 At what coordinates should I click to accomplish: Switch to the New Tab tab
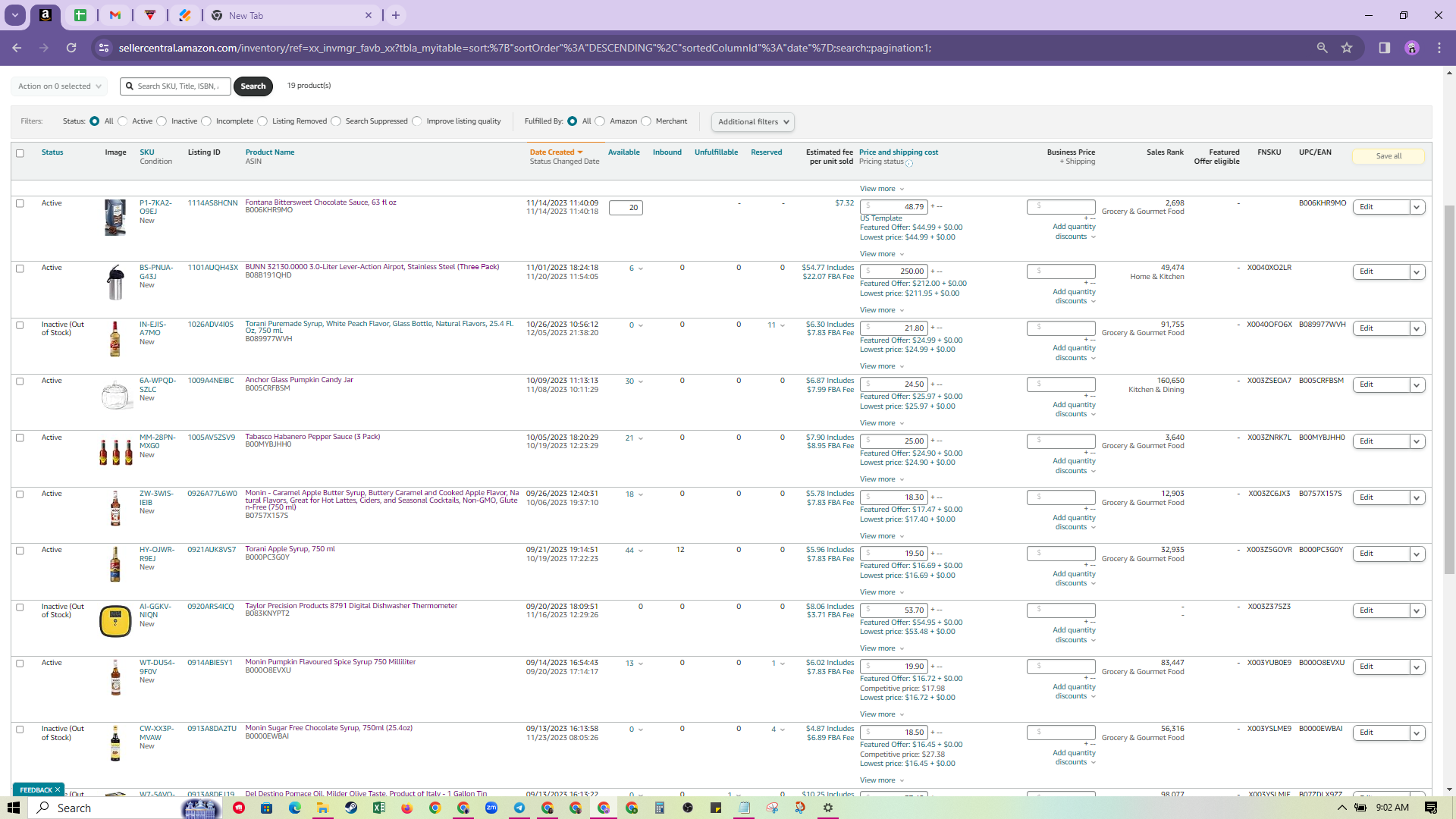(292, 15)
